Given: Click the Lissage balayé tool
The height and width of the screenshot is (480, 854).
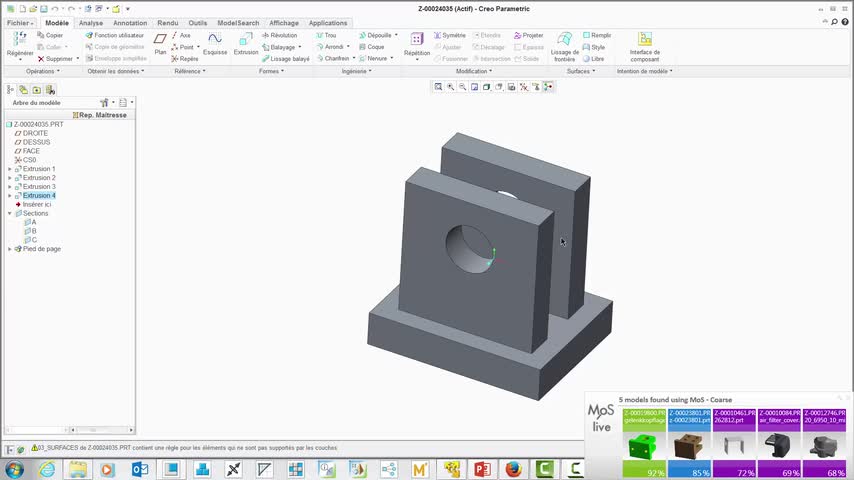Looking at the screenshot, I should click(x=285, y=59).
